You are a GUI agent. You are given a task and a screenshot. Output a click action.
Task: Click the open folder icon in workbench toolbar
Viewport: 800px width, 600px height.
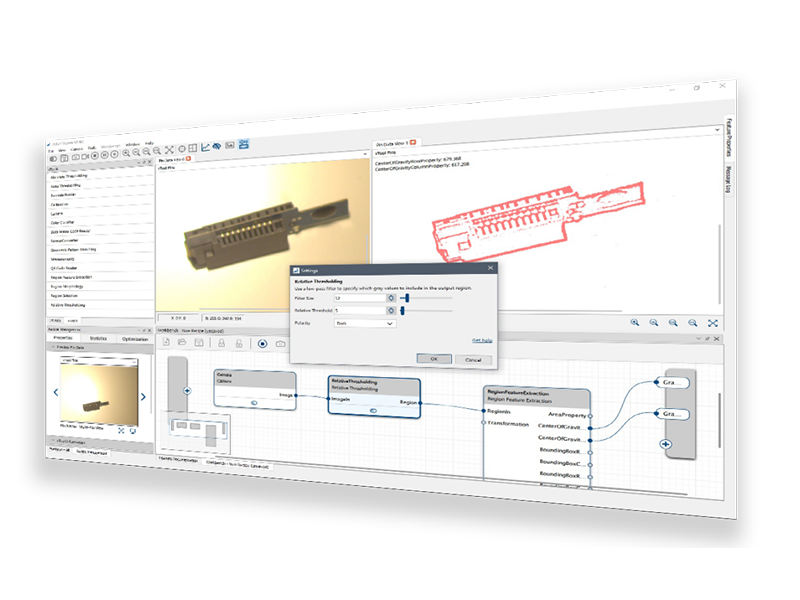[182, 343]
